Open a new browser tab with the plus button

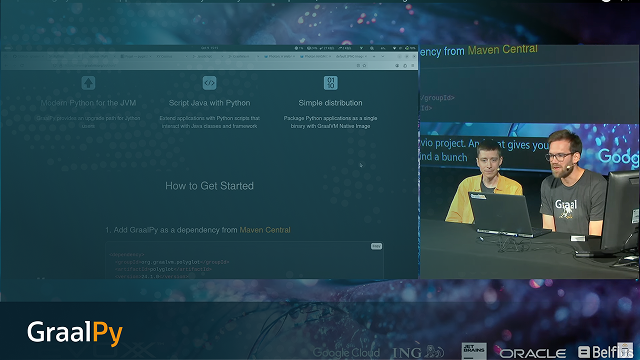click(x=374, y=56)
